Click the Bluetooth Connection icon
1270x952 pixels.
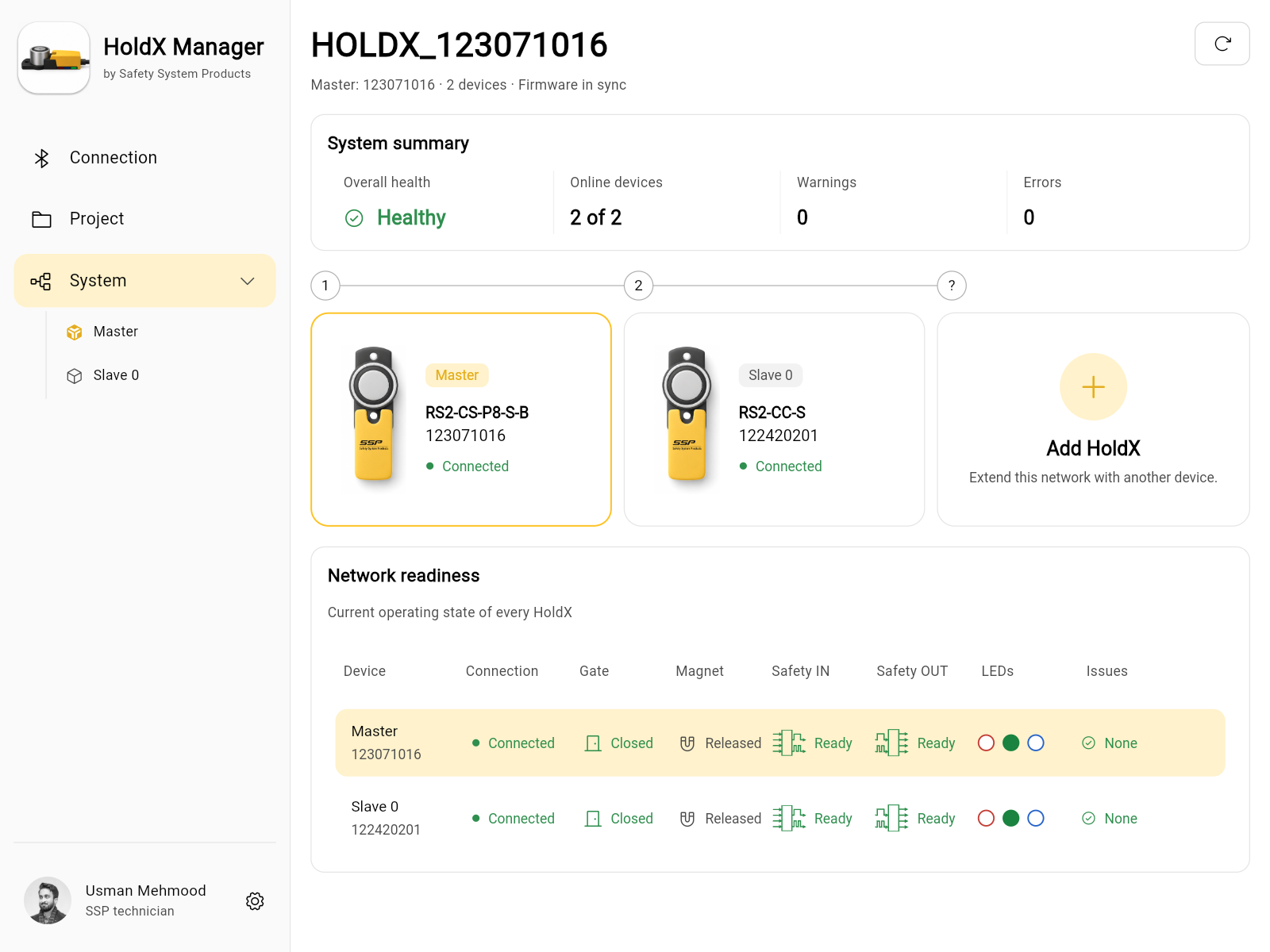pos(41,158)
